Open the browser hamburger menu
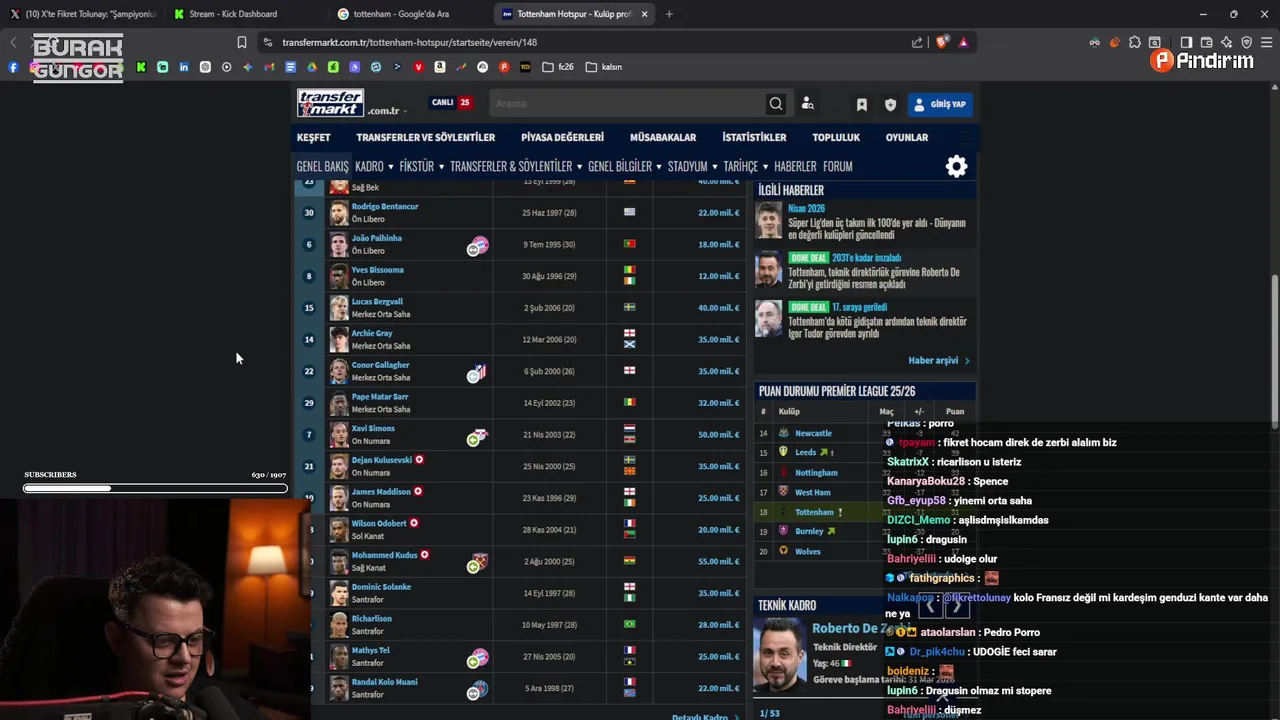This screenshot has width=1280, height=720. 1266,42
